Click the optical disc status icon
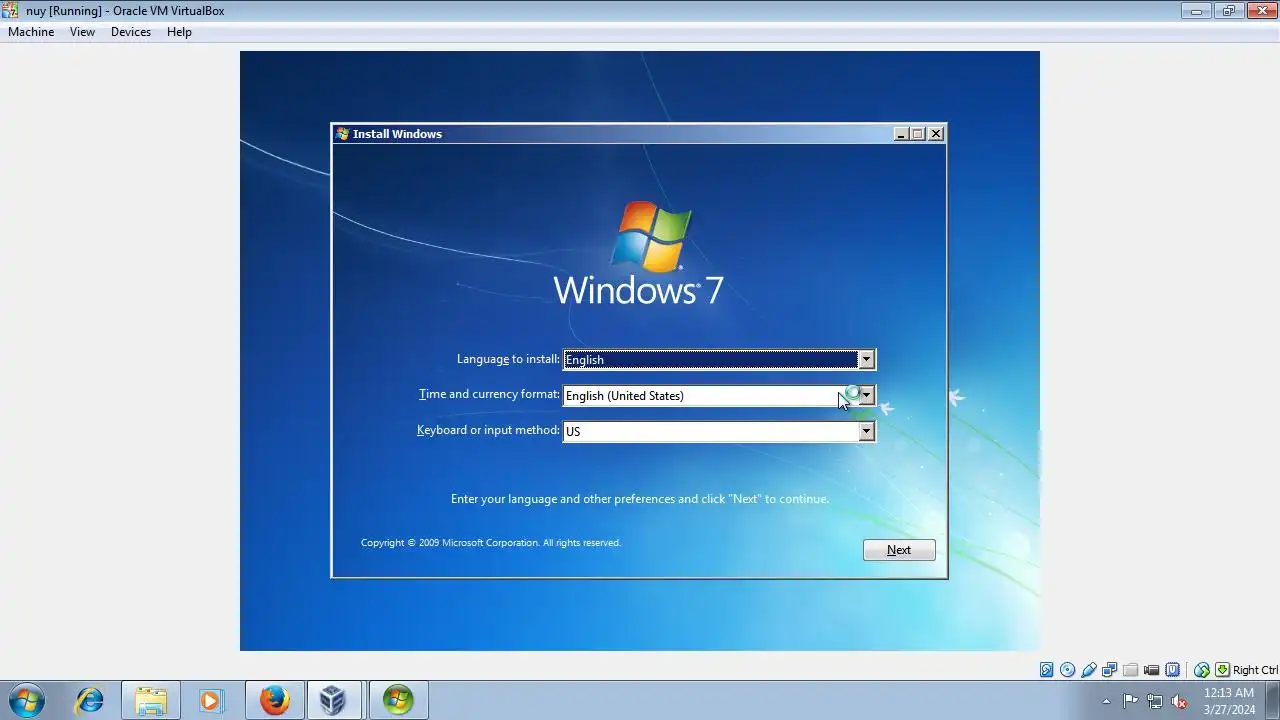Viewport: 1280px width, 720px height. tap(1067, 669)
